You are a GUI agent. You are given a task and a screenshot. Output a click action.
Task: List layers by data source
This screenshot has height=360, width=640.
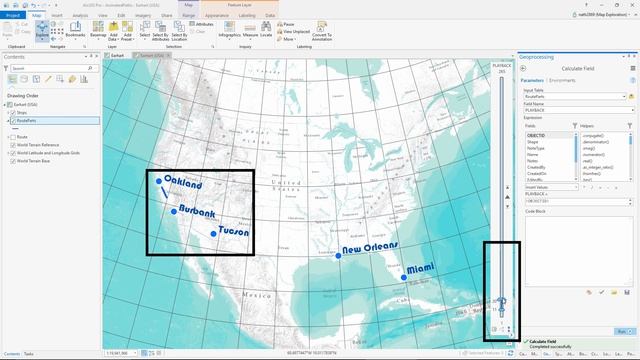[x=24, y=79]
